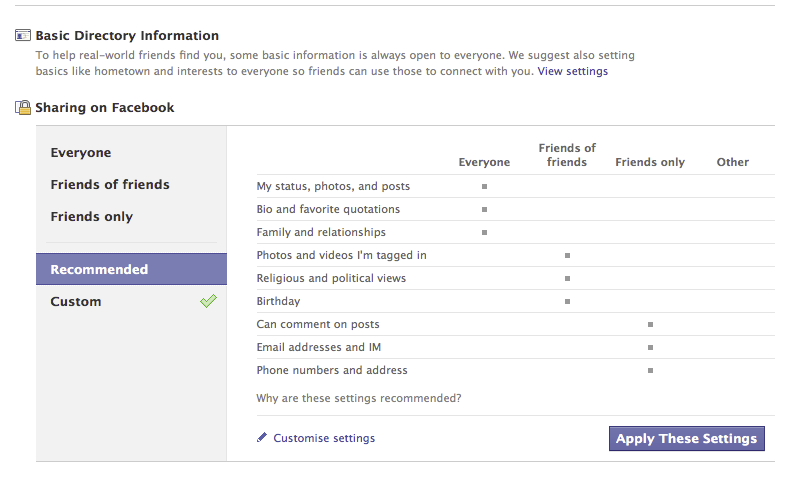Image resolution: width=811 pixels, height=477 pixels.
Task: Click Everyone marker for status, photos, and posts
Action: coord(485,186)
